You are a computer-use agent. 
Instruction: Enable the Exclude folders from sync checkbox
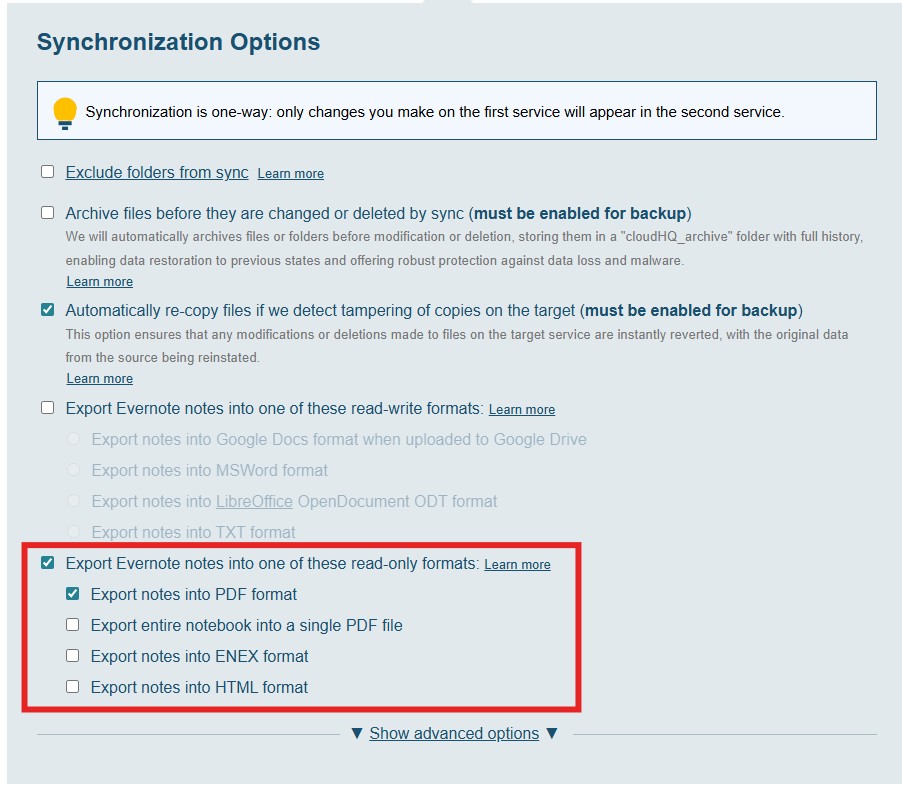tap(48, 172)
